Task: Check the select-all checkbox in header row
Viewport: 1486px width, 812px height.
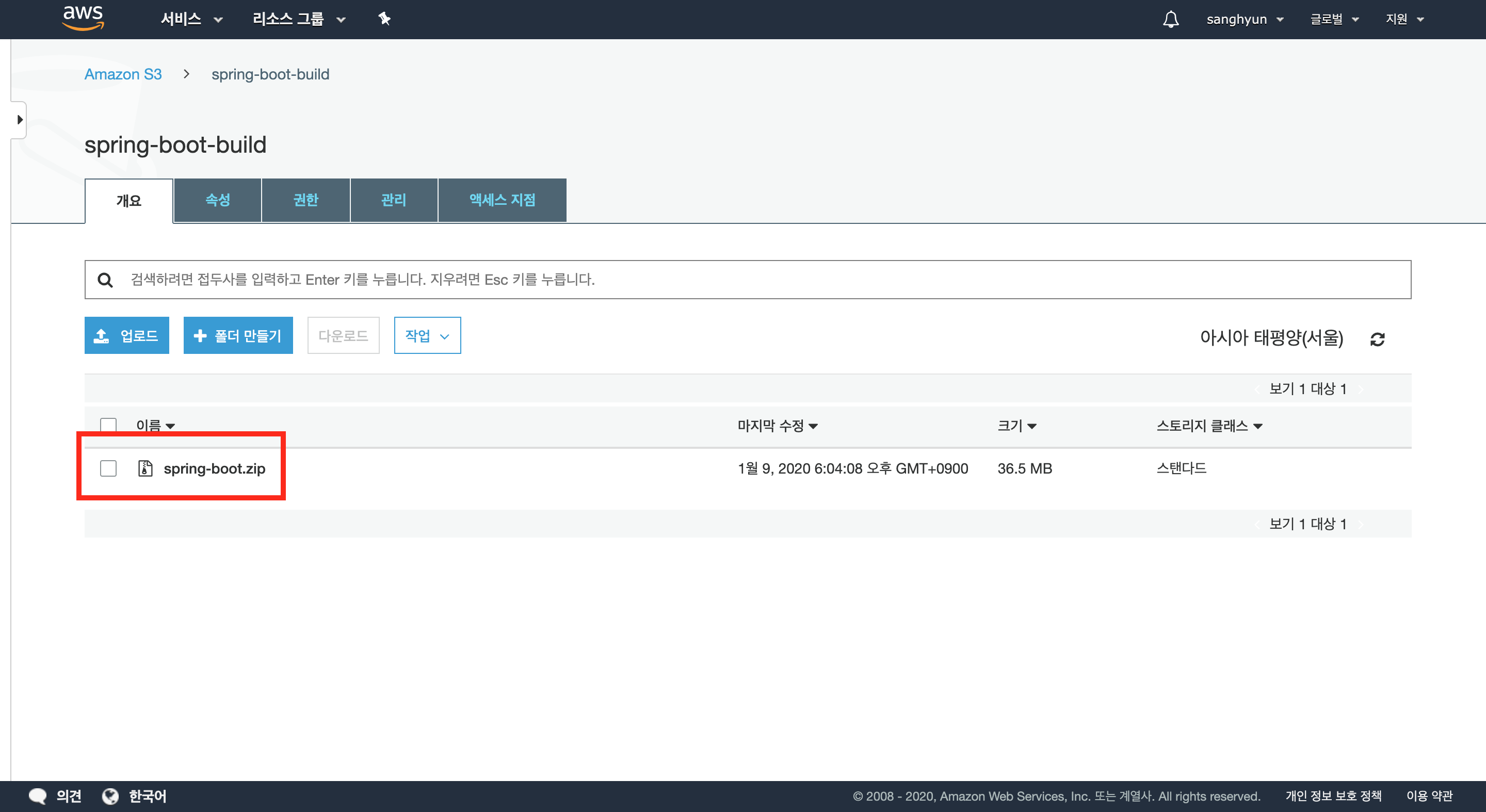Action: click(x=108, y=426)
